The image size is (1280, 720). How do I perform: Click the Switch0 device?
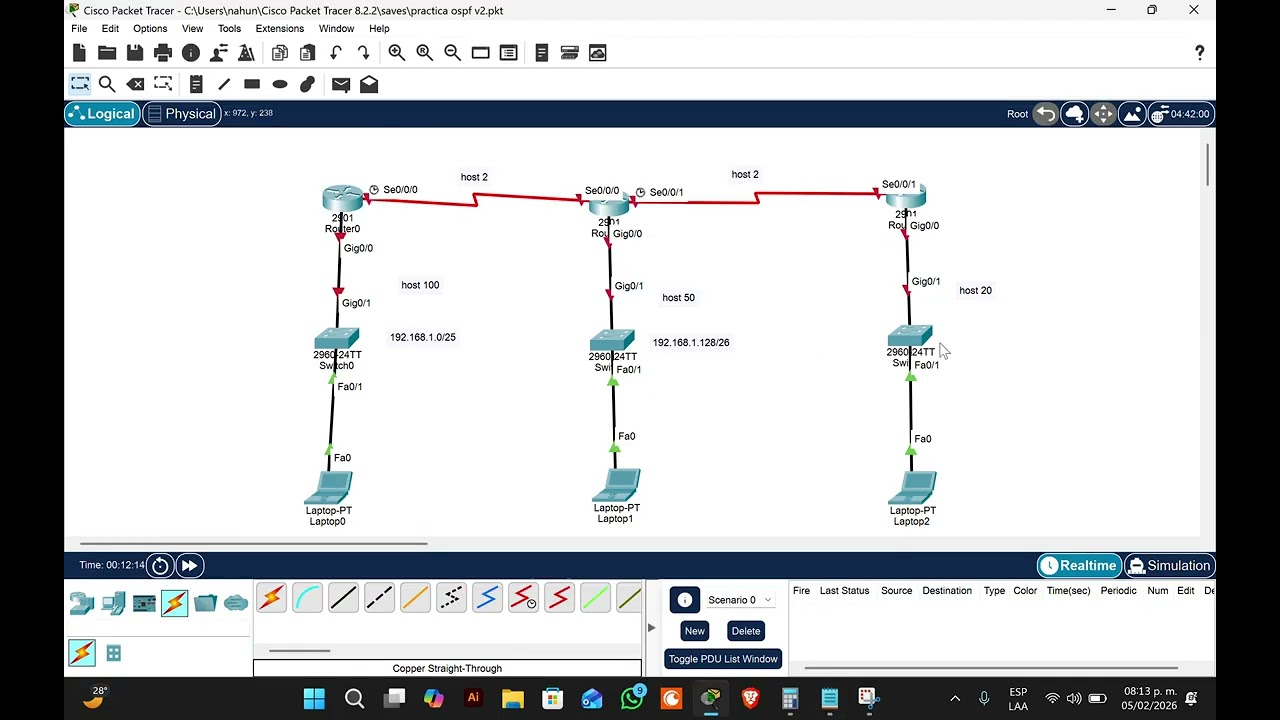[337, 338]
